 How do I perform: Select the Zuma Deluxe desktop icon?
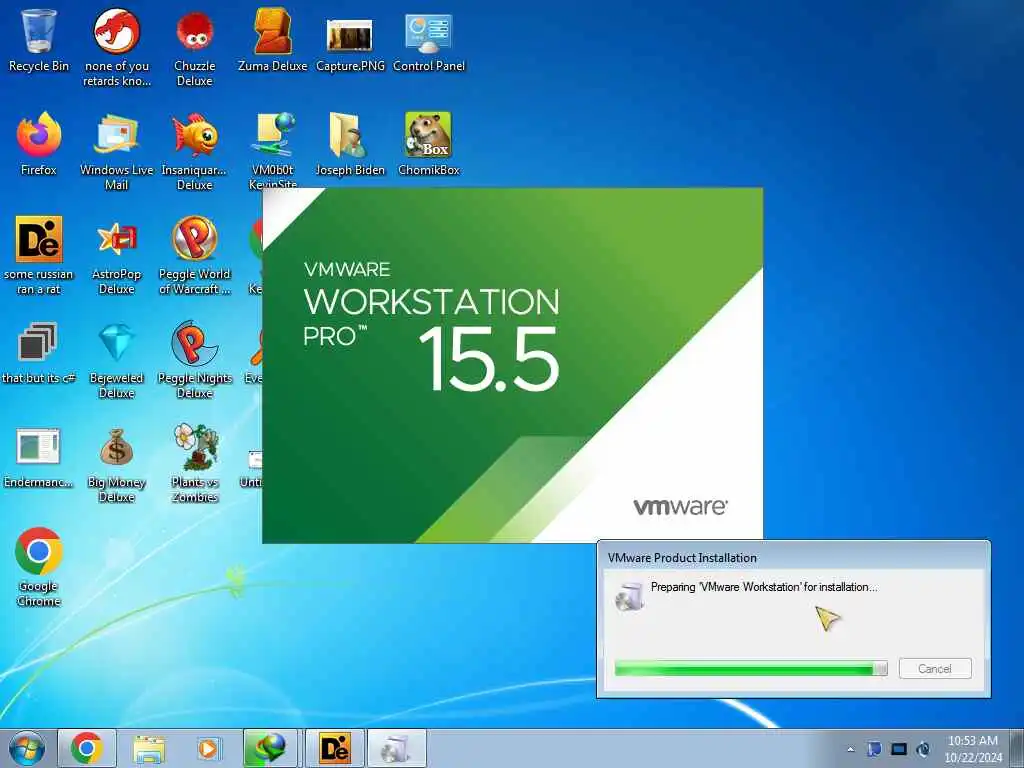click(272, 39)
